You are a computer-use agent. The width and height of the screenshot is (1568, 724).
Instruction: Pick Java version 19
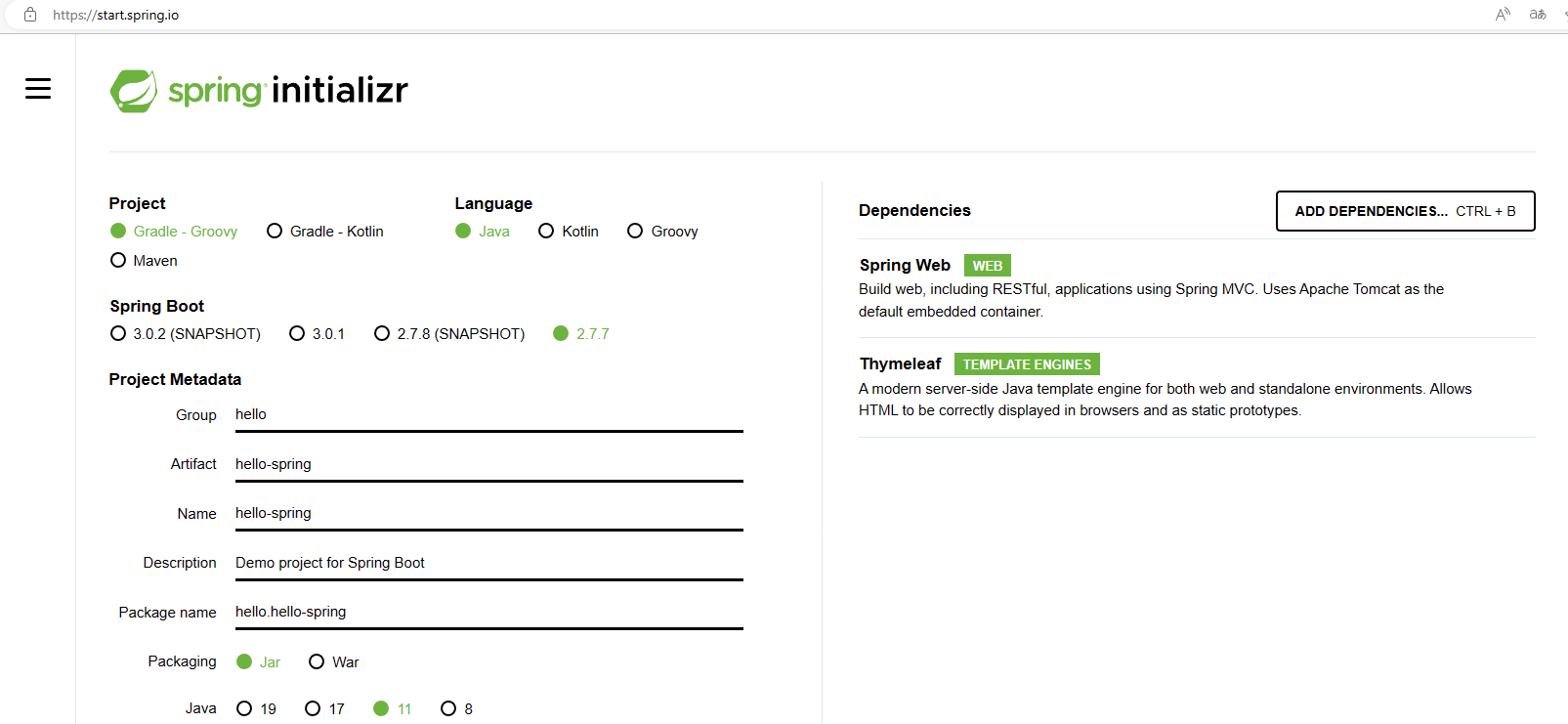click(257, 709)
